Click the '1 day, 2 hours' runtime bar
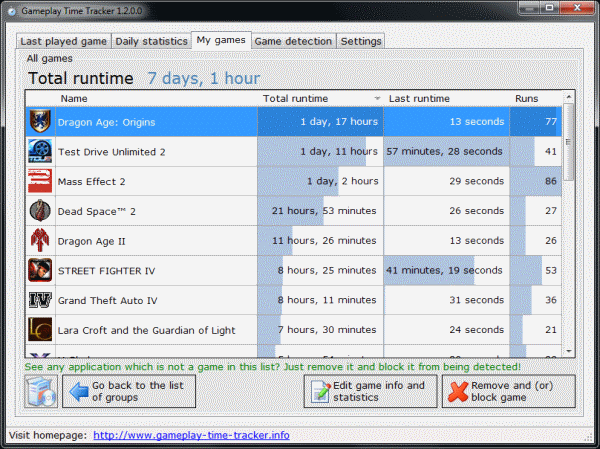600x449 pixels. pos(320,181)
